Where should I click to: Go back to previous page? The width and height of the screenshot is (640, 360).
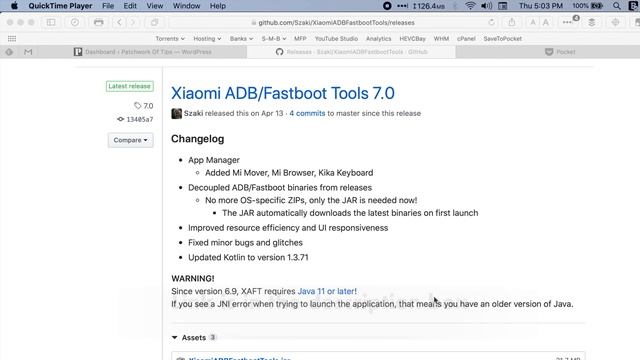119,22
